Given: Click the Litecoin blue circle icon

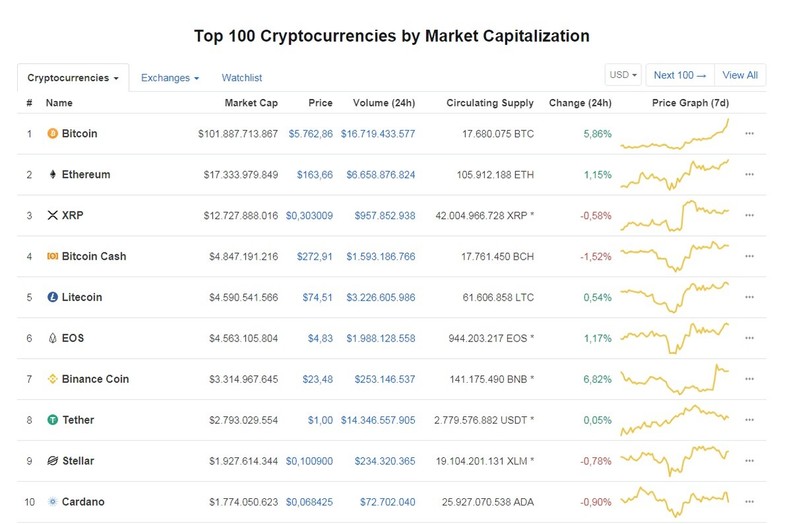Looking at the screenshot, I should [53, 297].
